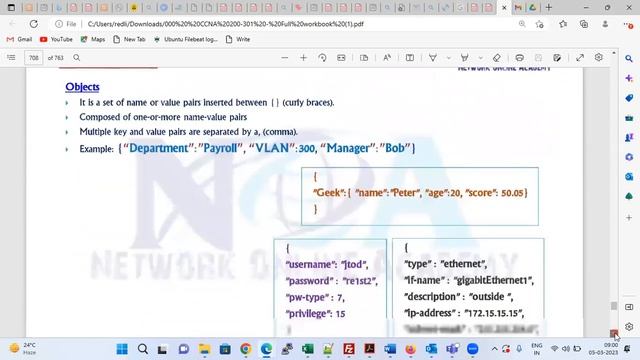Rotate the PDF page
Image resolution: width=640 pixels, height=360 pixels.
coord(322,58)
